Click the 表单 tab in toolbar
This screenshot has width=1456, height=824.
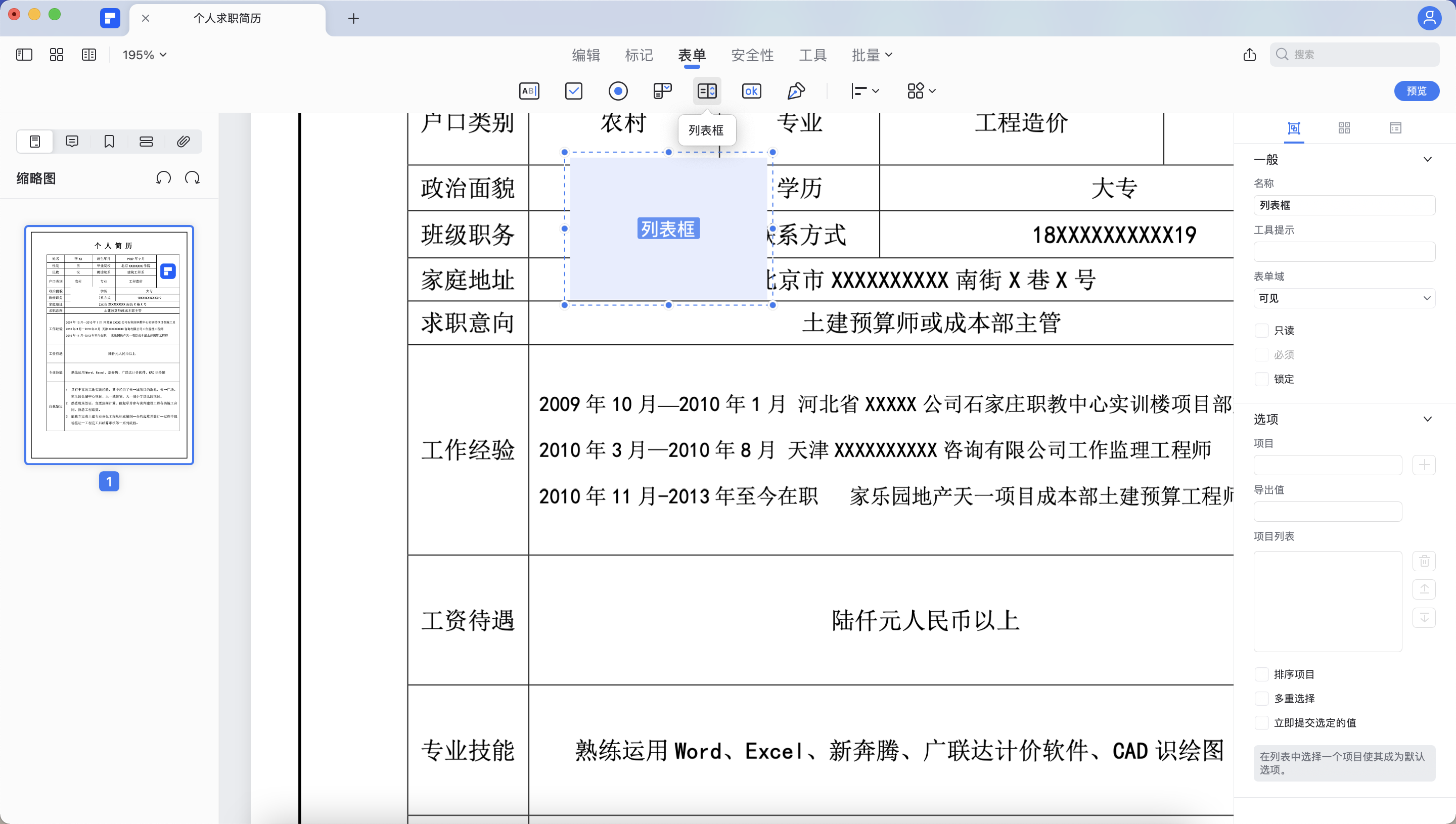pyautogui.click(x=691, y=55)
